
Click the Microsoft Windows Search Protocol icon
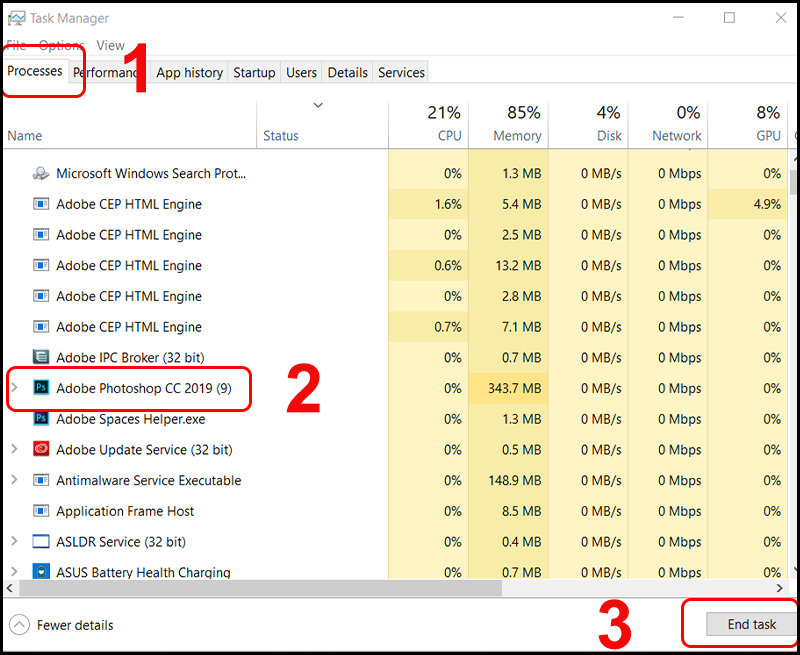tap(41, 173)
